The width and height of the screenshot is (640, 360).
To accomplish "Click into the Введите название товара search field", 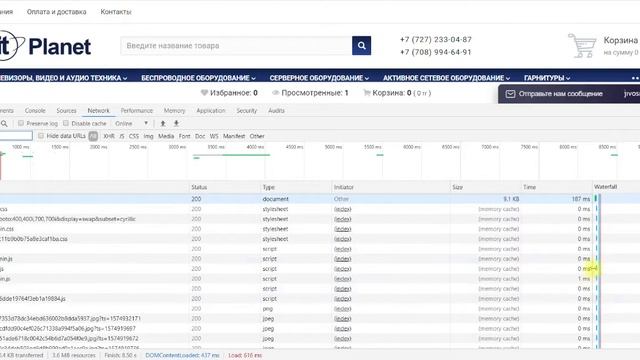I will point(236,45).
